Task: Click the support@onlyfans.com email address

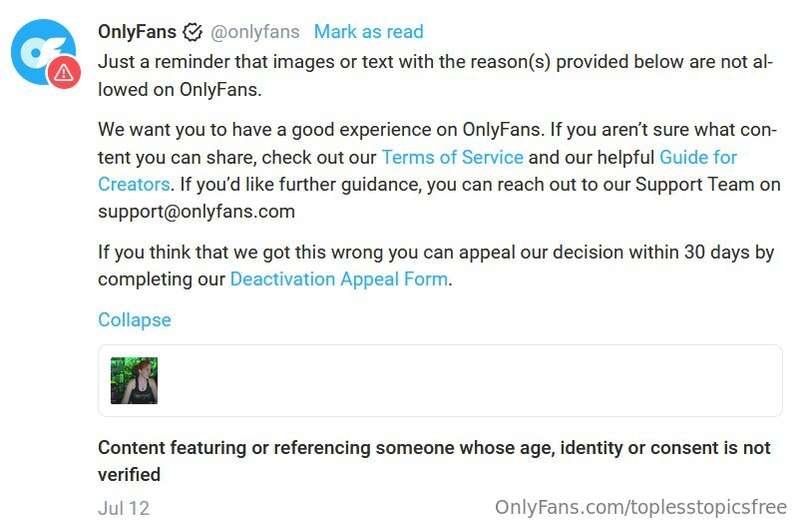Action: [196, 211]
